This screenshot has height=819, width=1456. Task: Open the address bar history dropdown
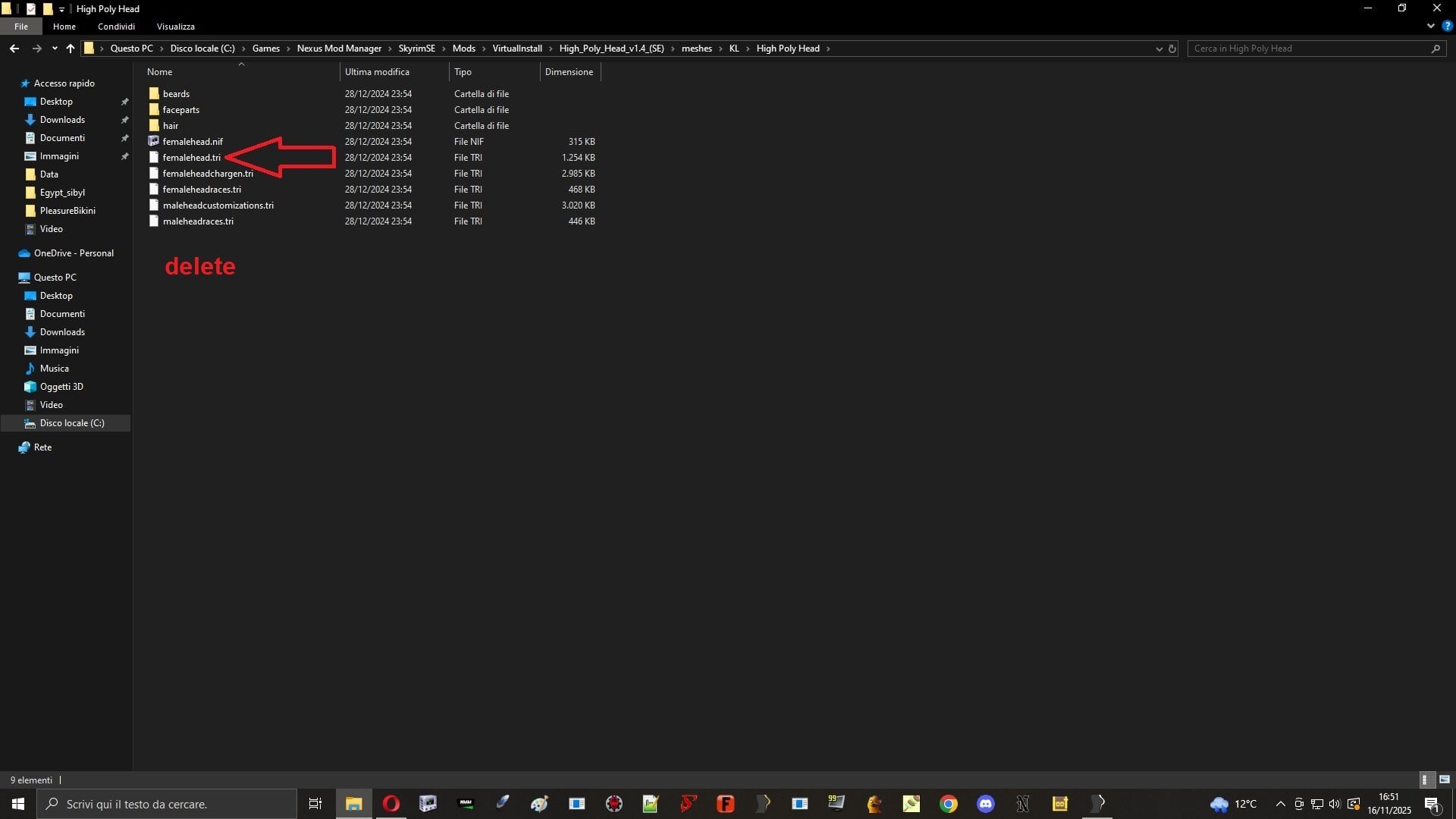click(1159, 49)
